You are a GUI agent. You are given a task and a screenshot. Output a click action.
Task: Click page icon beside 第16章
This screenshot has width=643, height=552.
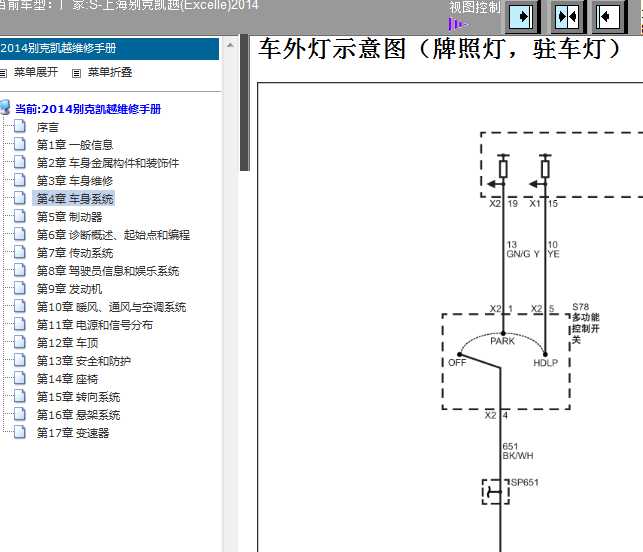coord(20,414)
